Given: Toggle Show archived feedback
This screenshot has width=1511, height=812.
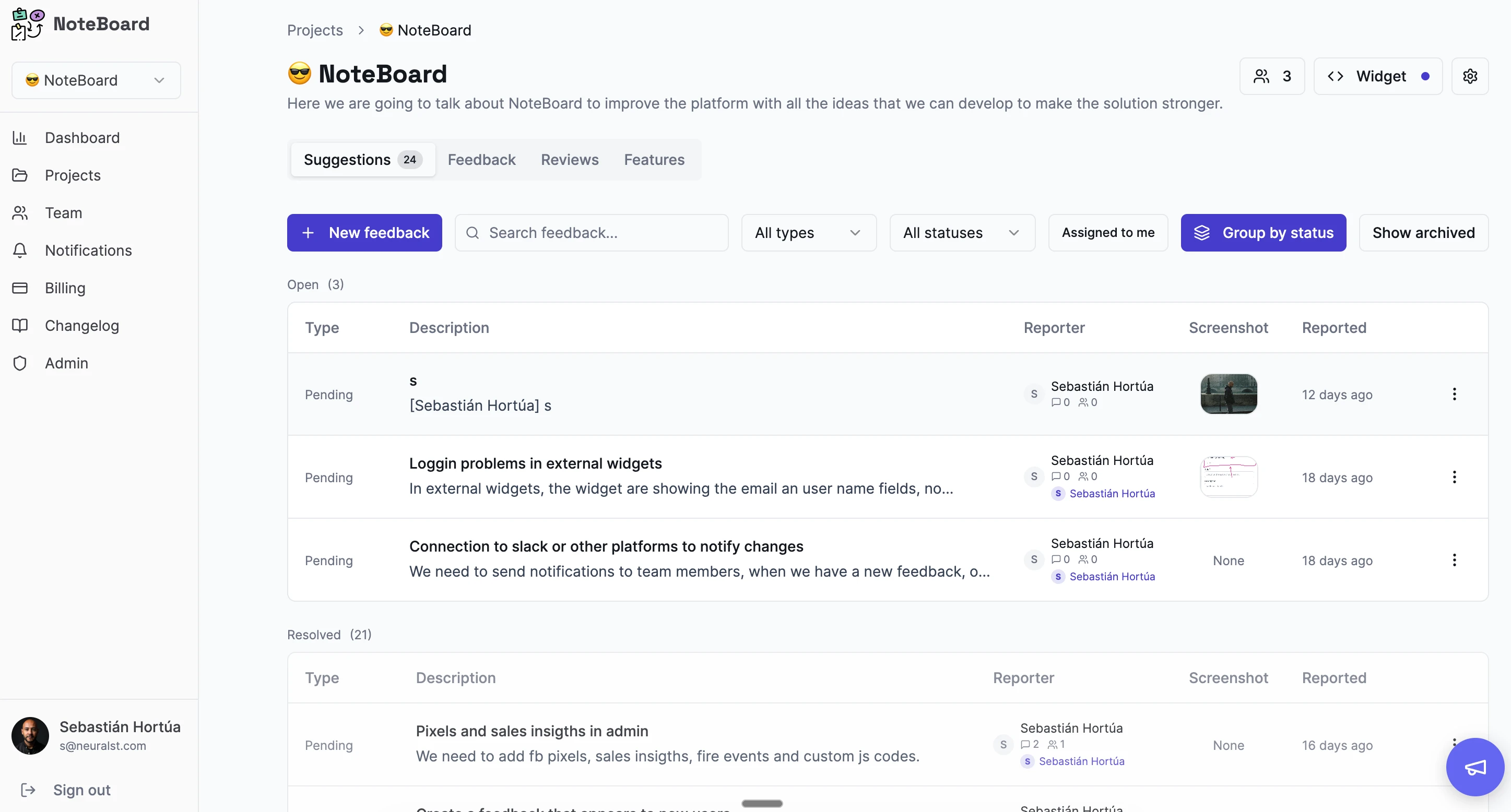Looking at the screenshot, I should 1423,233.
